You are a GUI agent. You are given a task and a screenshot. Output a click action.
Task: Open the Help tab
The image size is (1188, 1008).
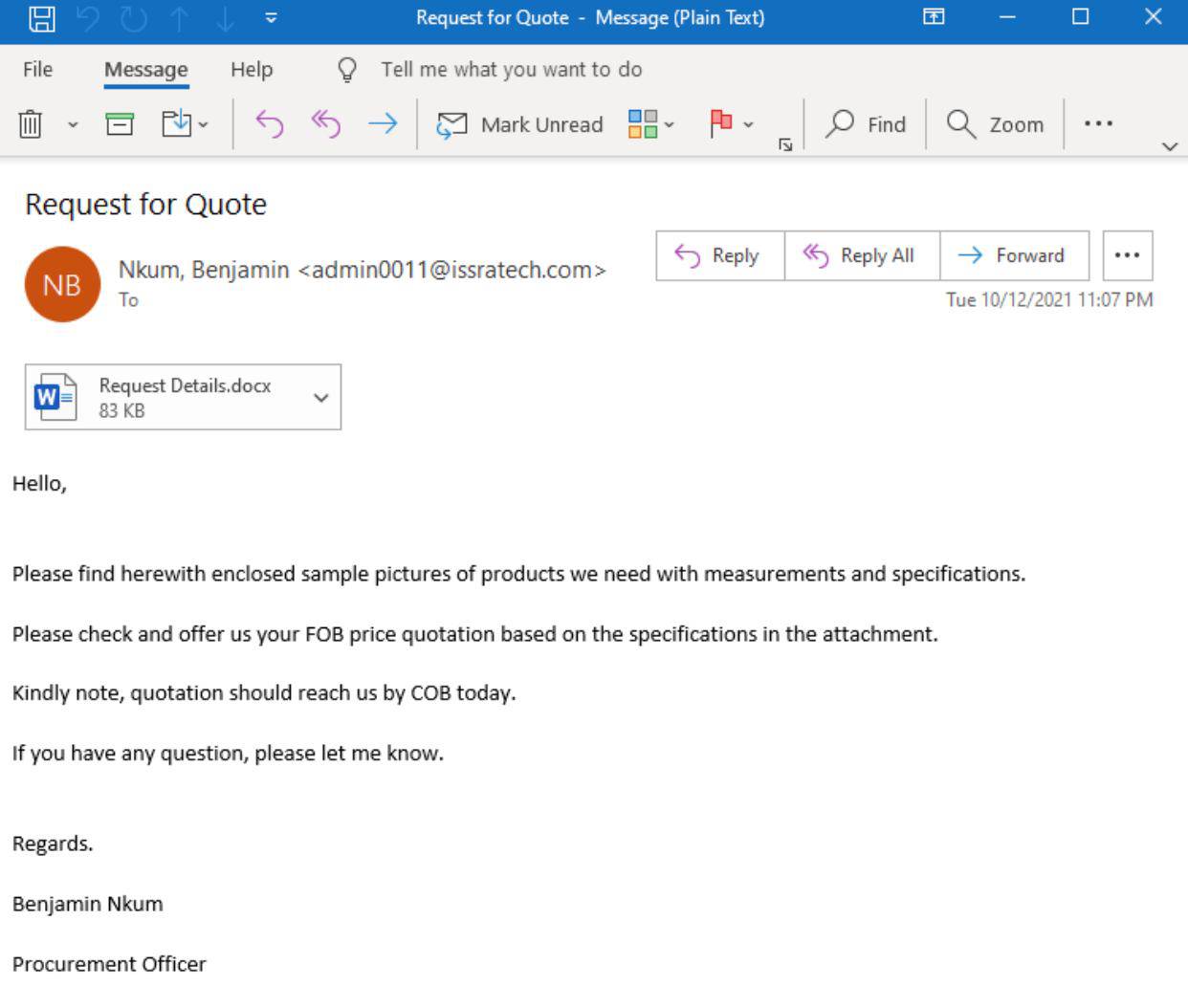252,70
